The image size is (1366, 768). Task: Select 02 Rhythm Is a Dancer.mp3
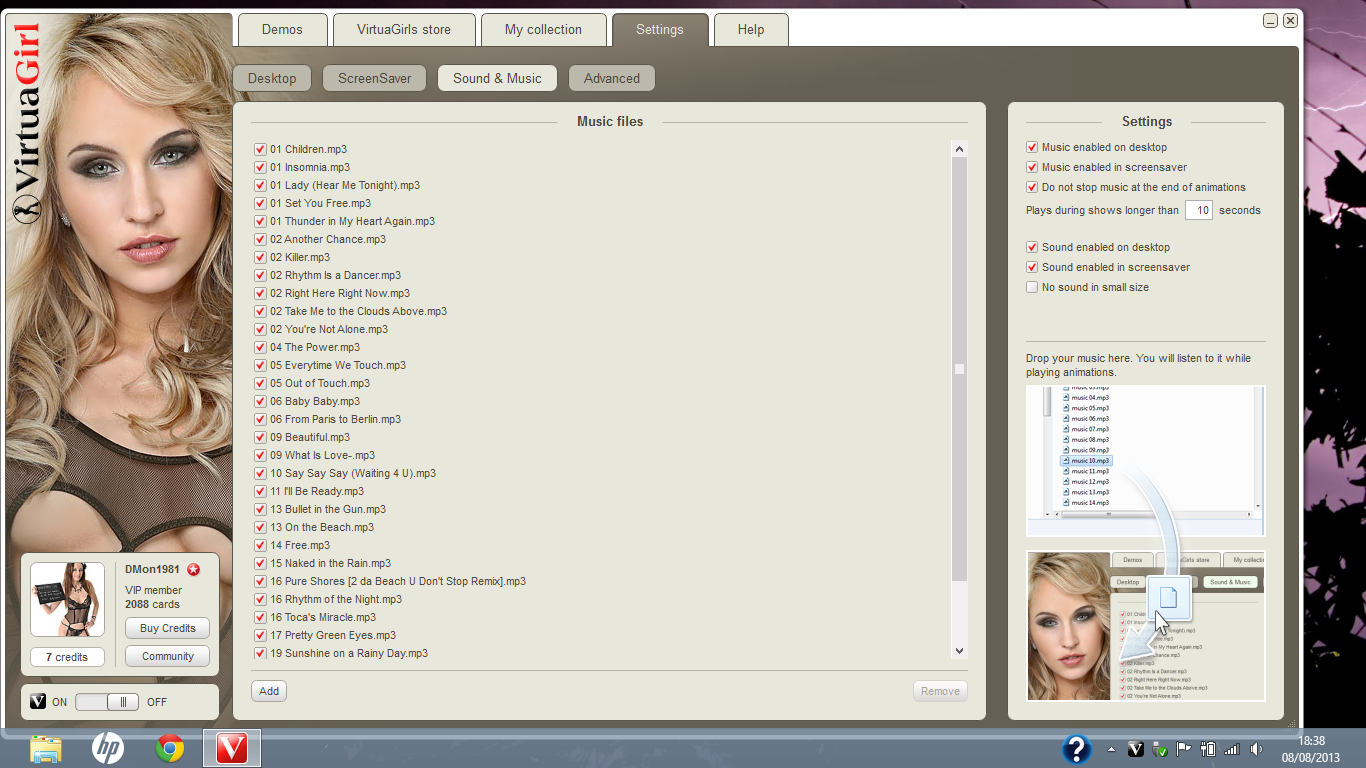pyautogui.click(x=335, y=275)
